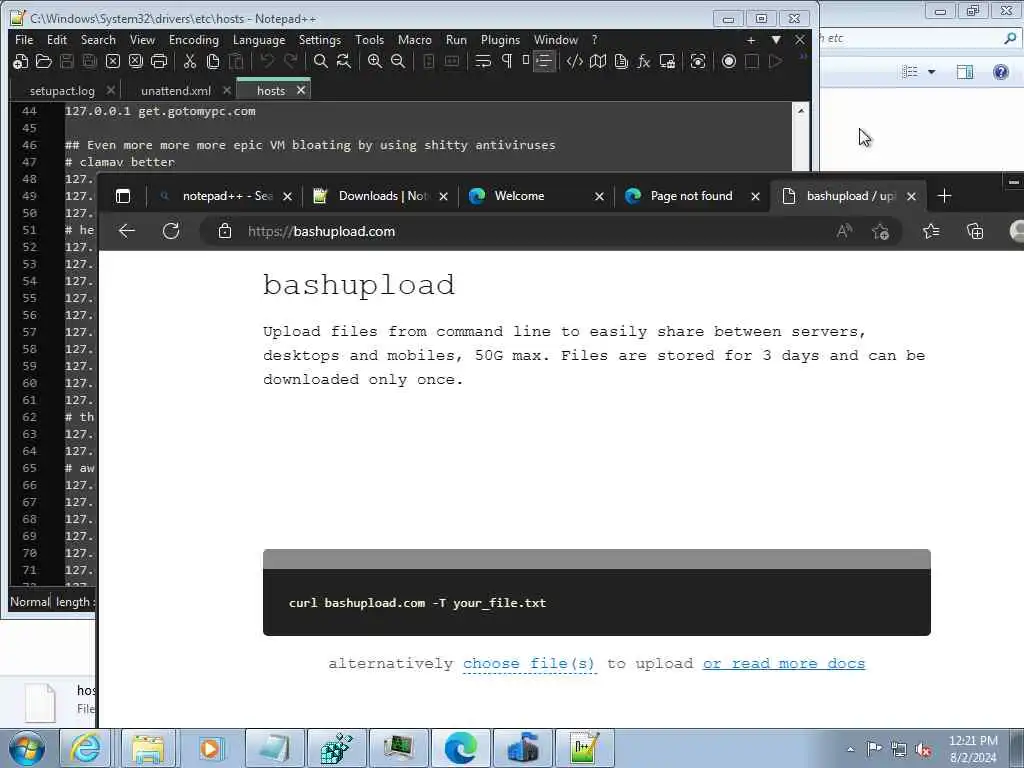This screenshot has width=1024, height=768.
Task: Click the Copy icon in Notepad++ toolbar
Action: tap(213, 61)
